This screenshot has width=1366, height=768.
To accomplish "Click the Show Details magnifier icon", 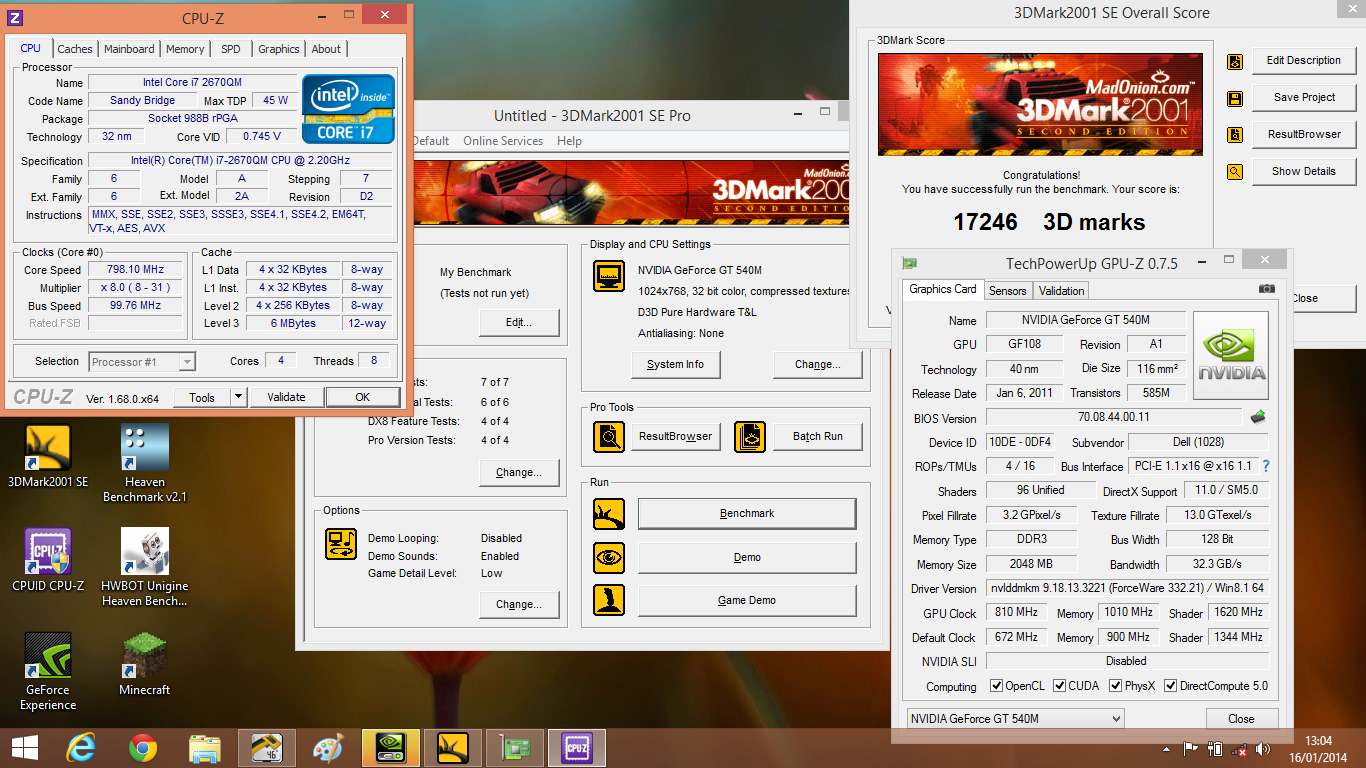I will pyautogui.click(x=1235, y=172).
